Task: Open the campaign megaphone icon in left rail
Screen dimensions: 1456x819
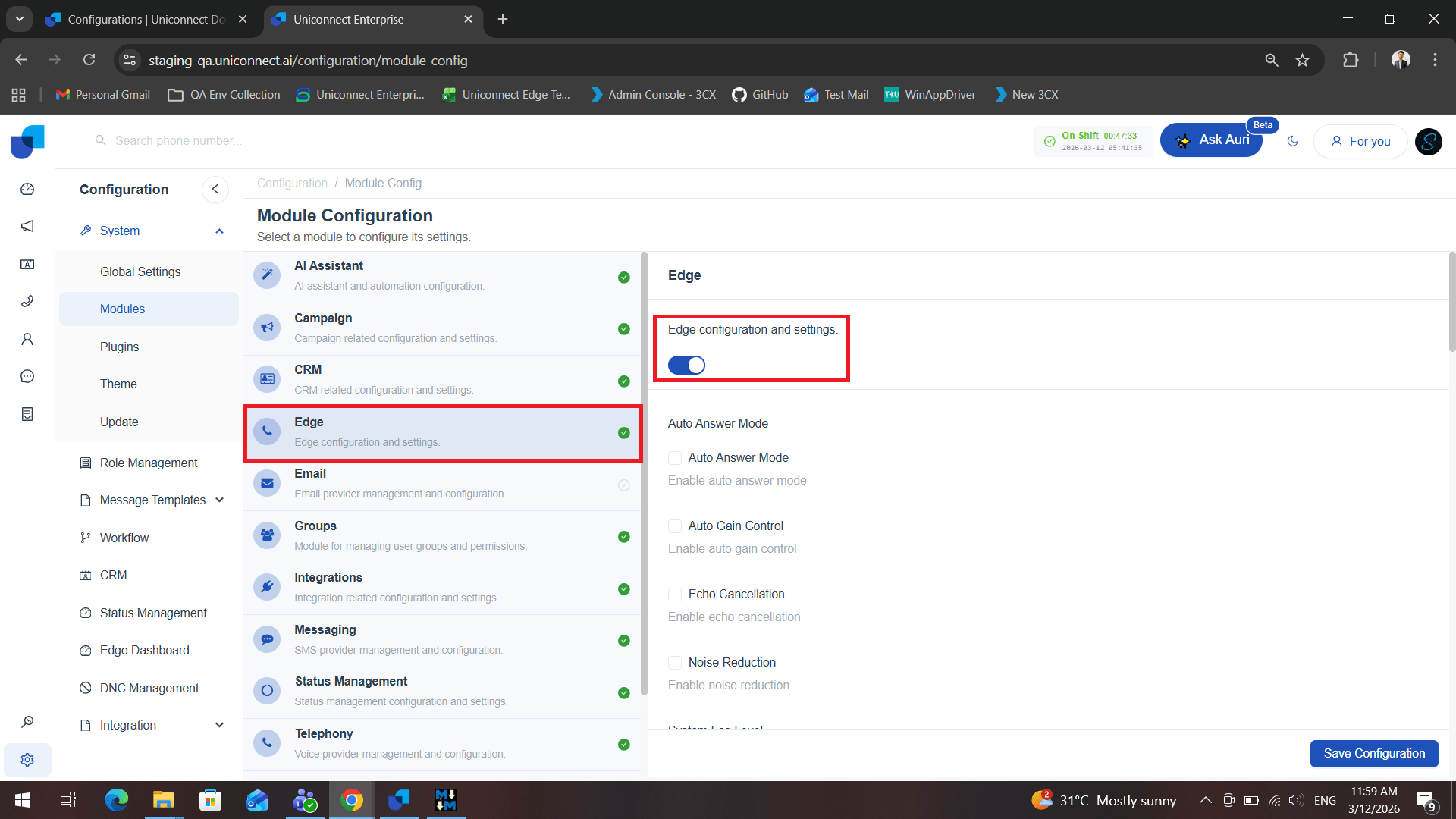Action: click(27, 226)
